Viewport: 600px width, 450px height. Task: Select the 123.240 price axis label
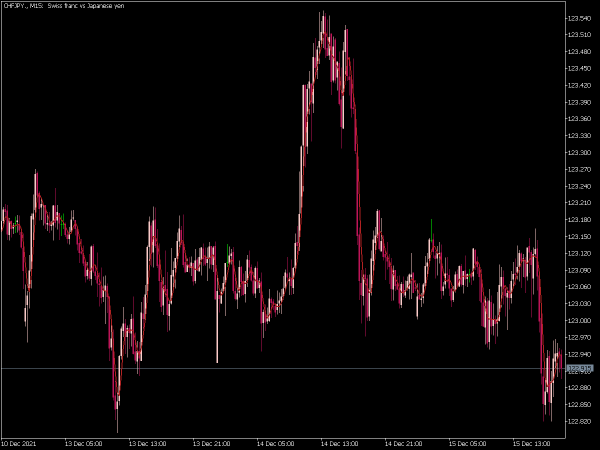[579, 186]
